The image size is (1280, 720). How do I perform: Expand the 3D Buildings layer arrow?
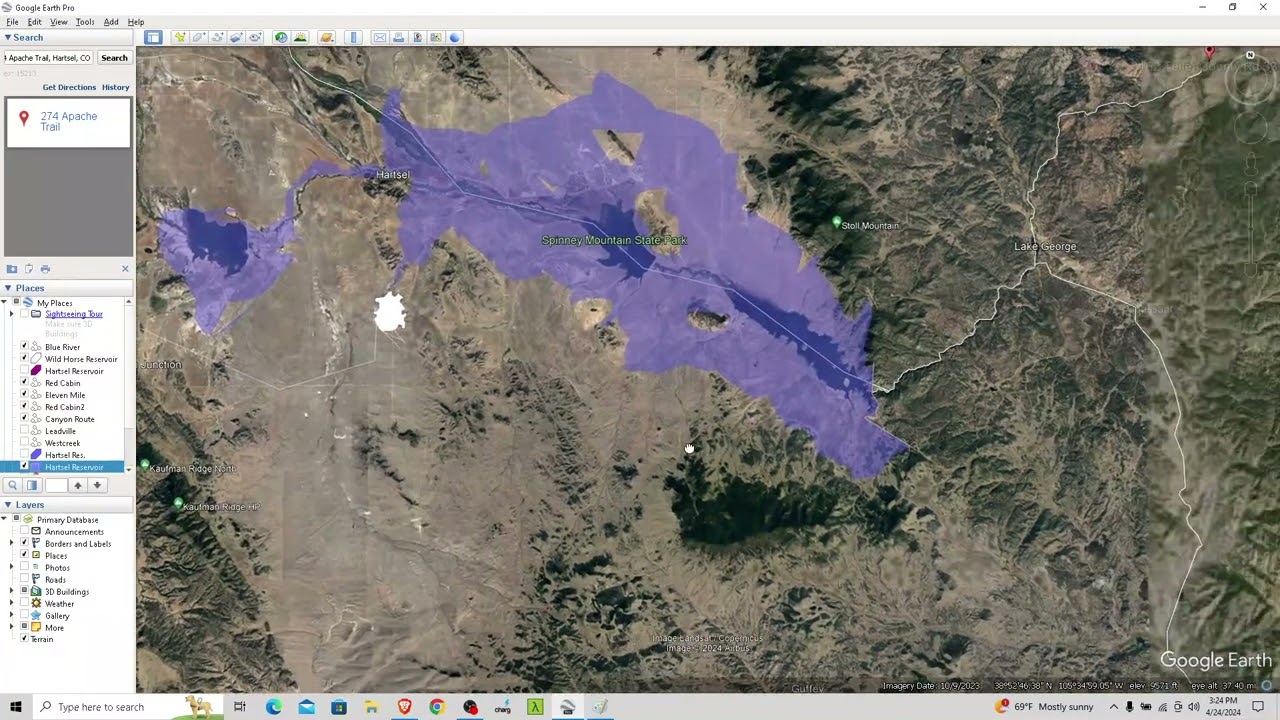pyautogui.click(x=11, y=592)
